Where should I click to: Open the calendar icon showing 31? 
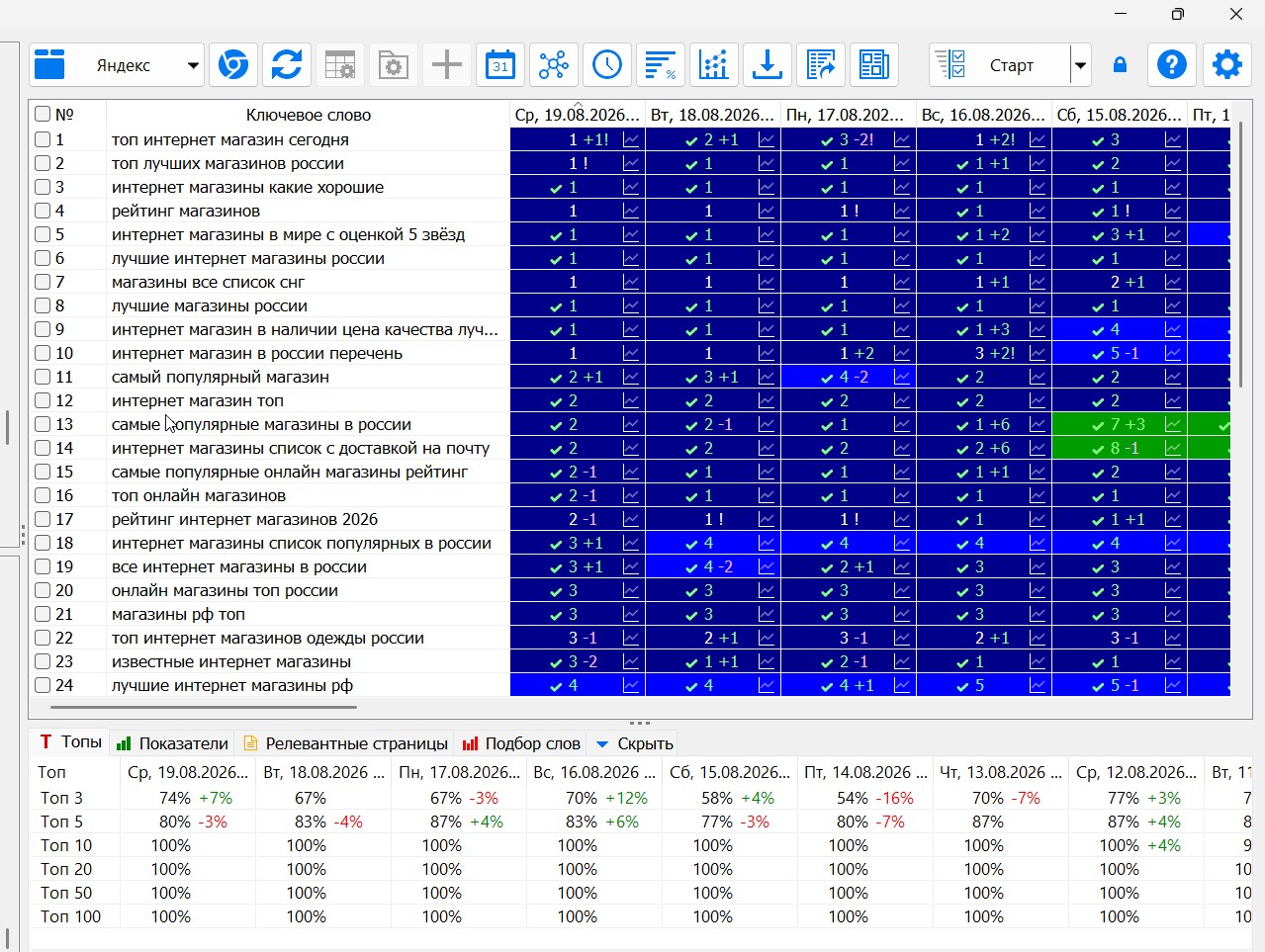point(500,65)
